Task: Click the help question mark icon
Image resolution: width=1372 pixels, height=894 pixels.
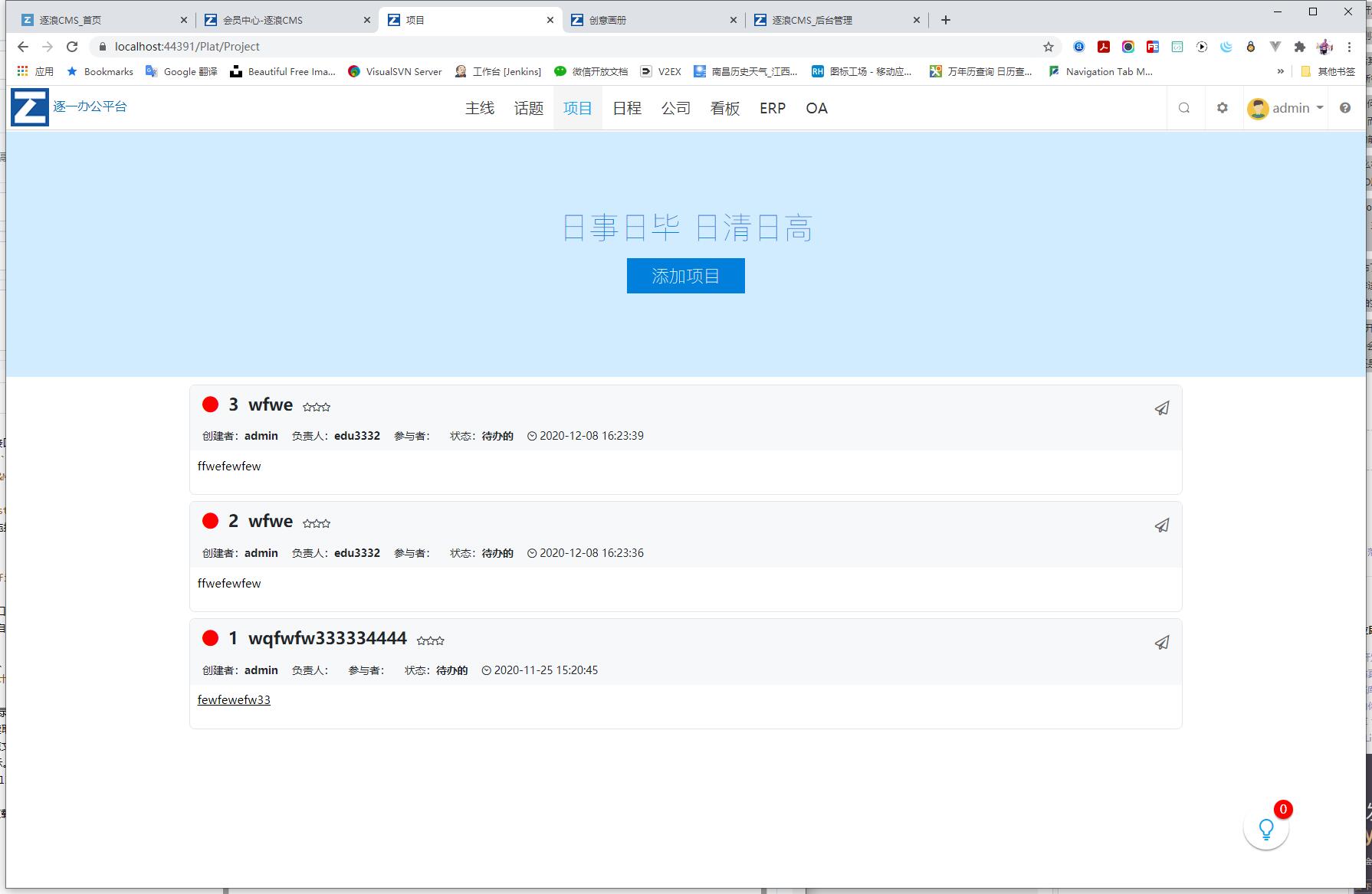Action: click(1345, 107)
